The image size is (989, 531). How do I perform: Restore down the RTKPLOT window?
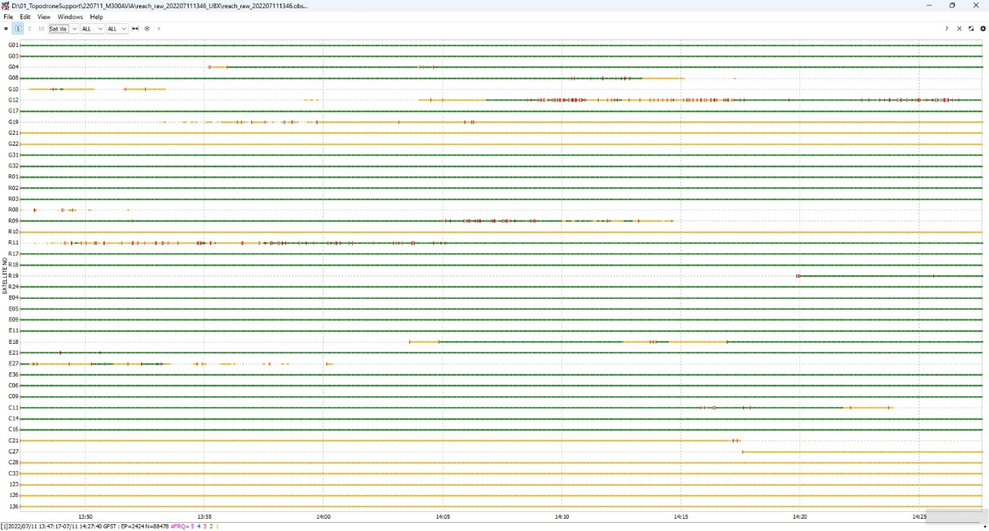coord(952,6)
